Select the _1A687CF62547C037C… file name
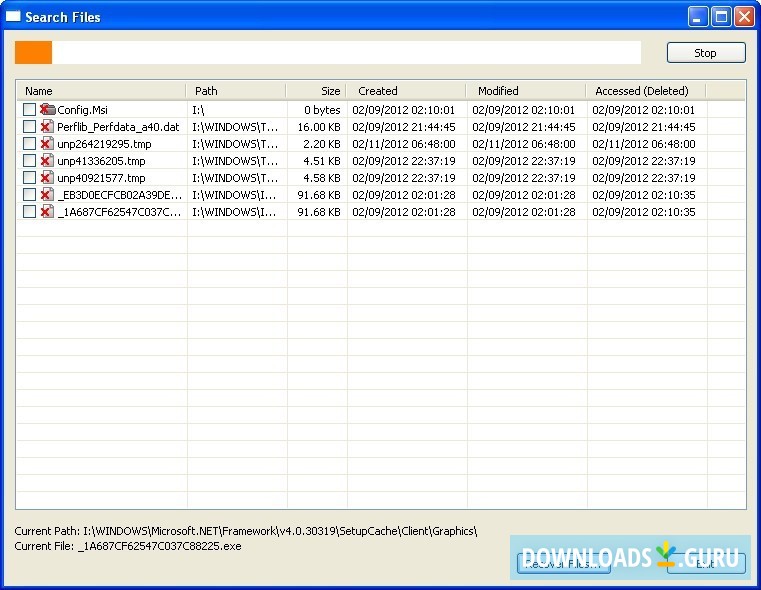 119,212
